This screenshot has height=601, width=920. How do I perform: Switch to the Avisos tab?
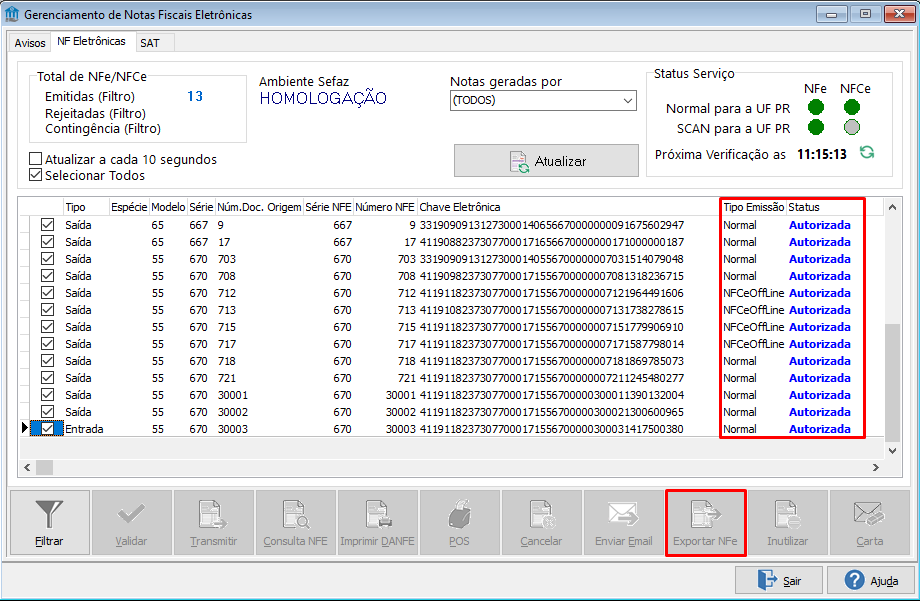pyautogui.click(x=30, y=43)
